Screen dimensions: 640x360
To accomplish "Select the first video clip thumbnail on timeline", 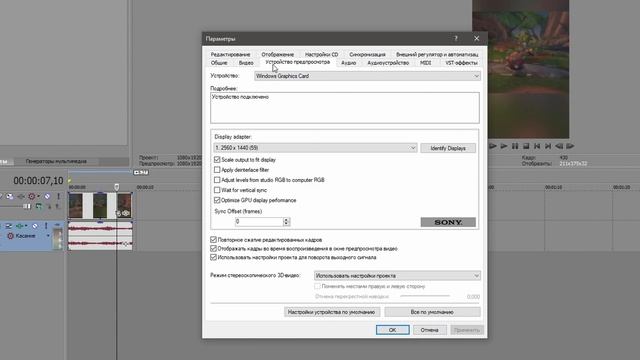I will tap(76, 205).
